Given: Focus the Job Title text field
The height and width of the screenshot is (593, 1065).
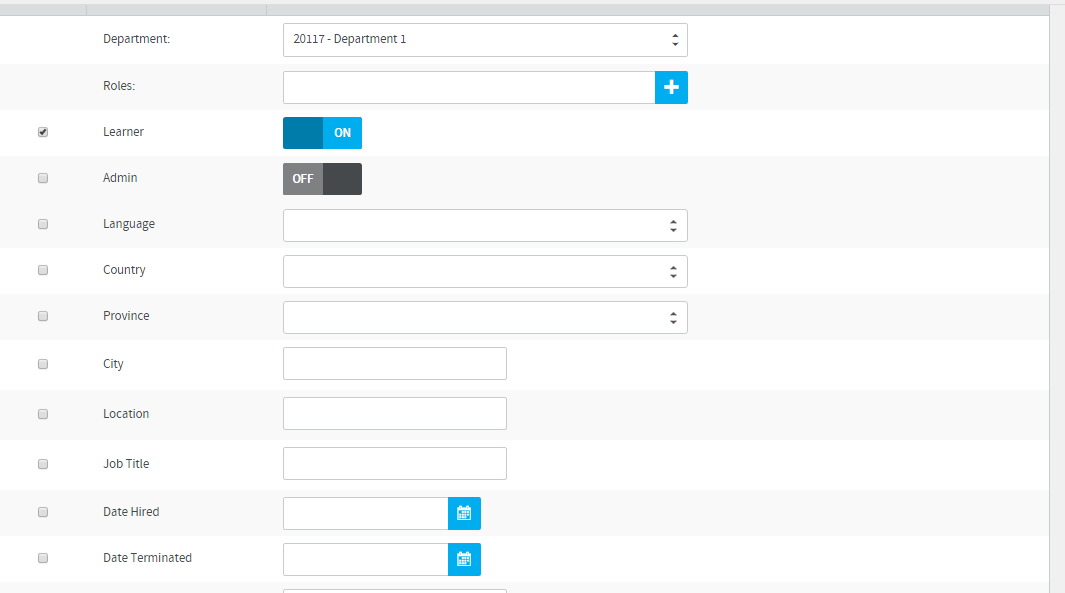Looking at the screenshot, I should pyautogui.click(x=395, y=464).
